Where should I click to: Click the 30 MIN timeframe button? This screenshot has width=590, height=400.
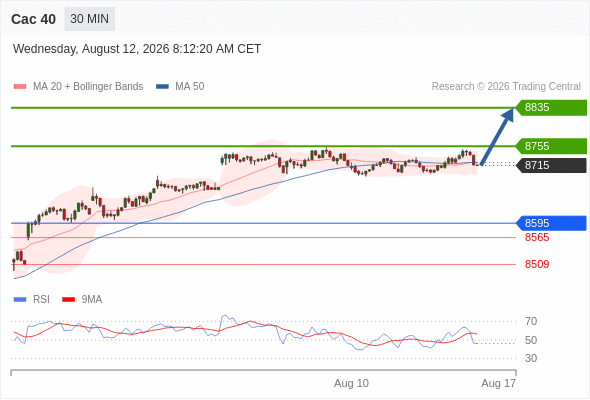click(x=90, y=19)
